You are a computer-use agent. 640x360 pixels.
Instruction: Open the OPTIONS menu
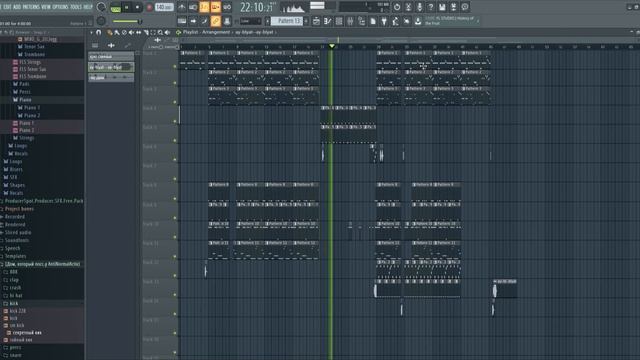61,7
